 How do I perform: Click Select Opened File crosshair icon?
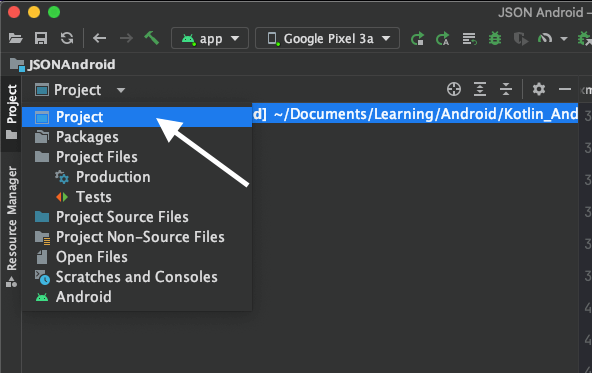coord(454,89)
